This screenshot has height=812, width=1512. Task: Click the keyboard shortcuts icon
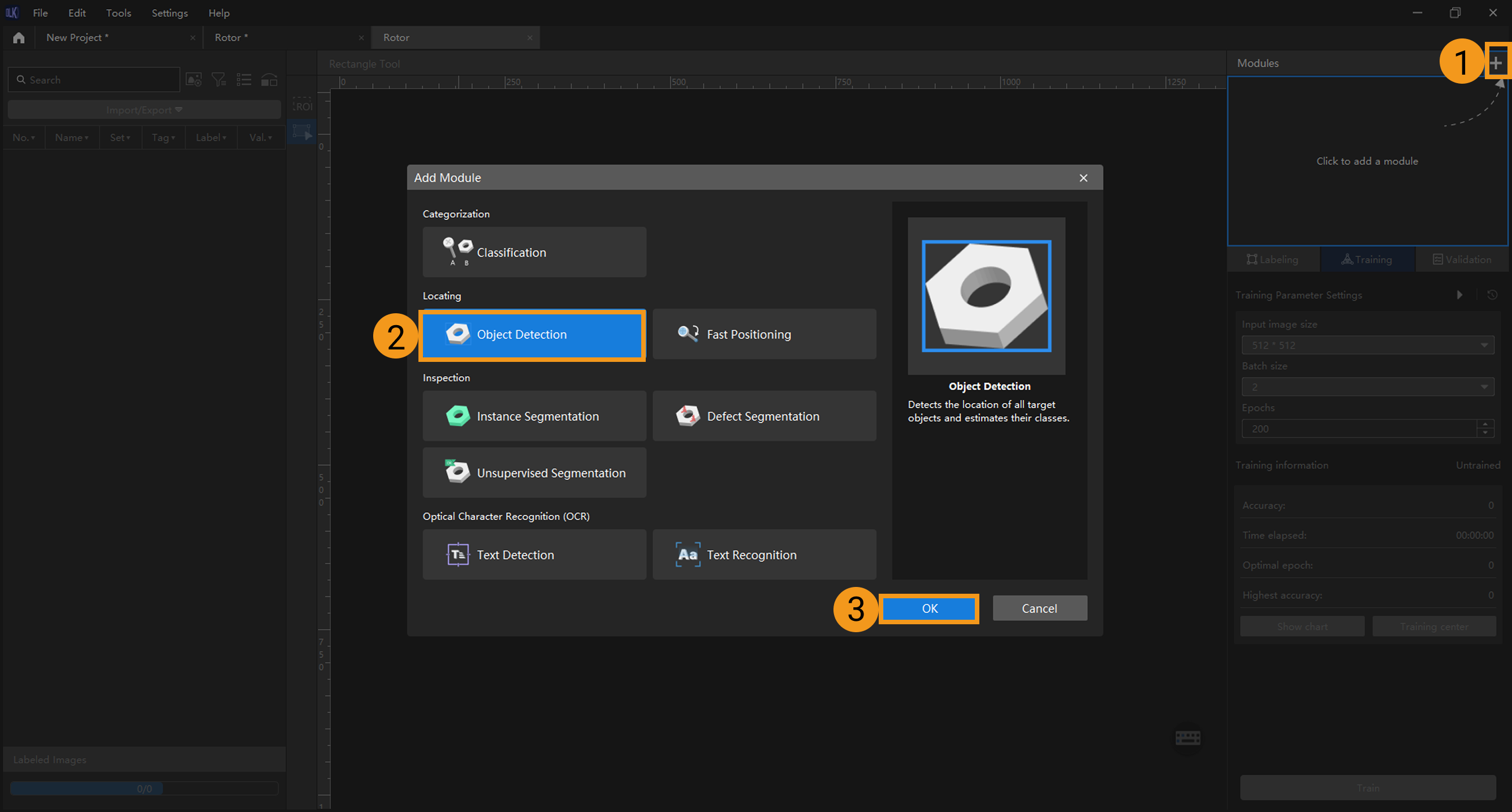1188,738
